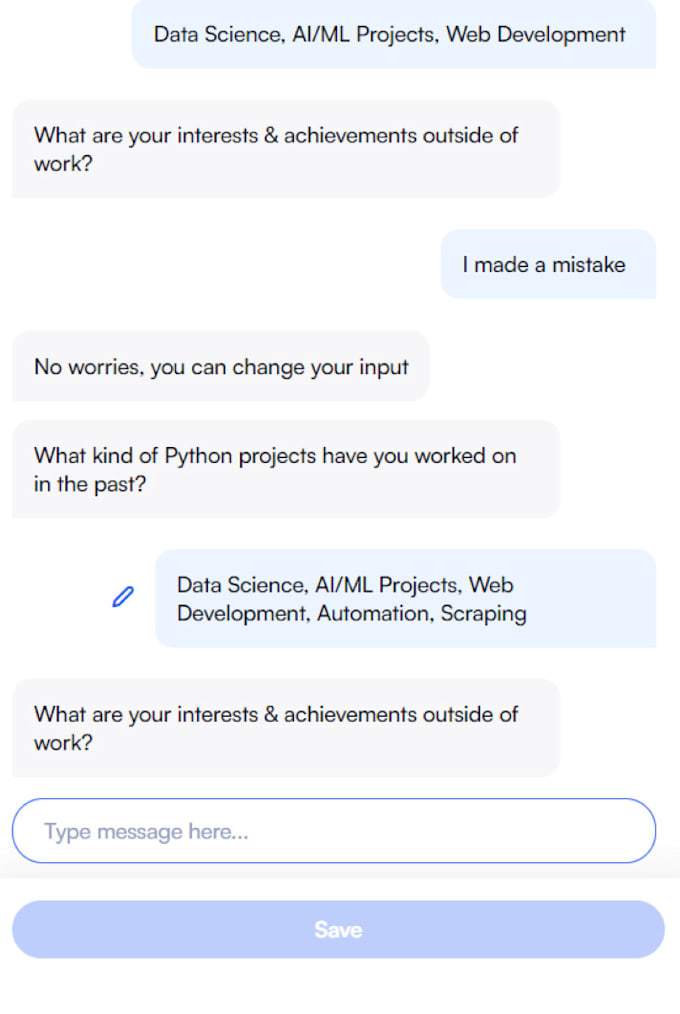Tap the last bot message about achievements
Screen dimensions: 680x1014
[285, 728]
